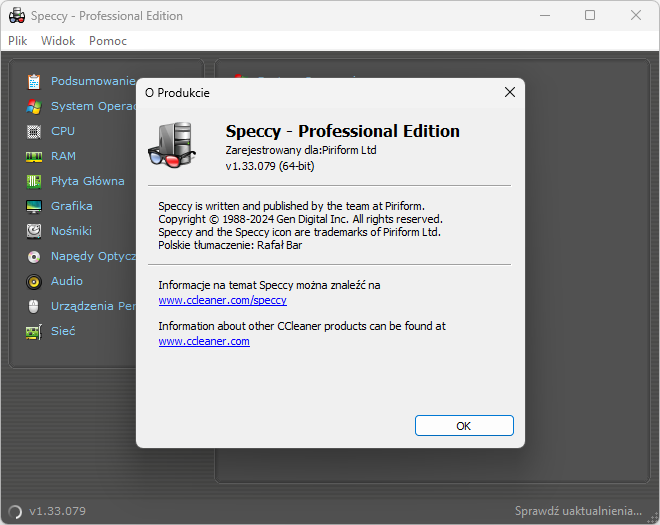Click the Sieć network card icon
This screenshot has height=525, width=660.
[x=34, y=332]
